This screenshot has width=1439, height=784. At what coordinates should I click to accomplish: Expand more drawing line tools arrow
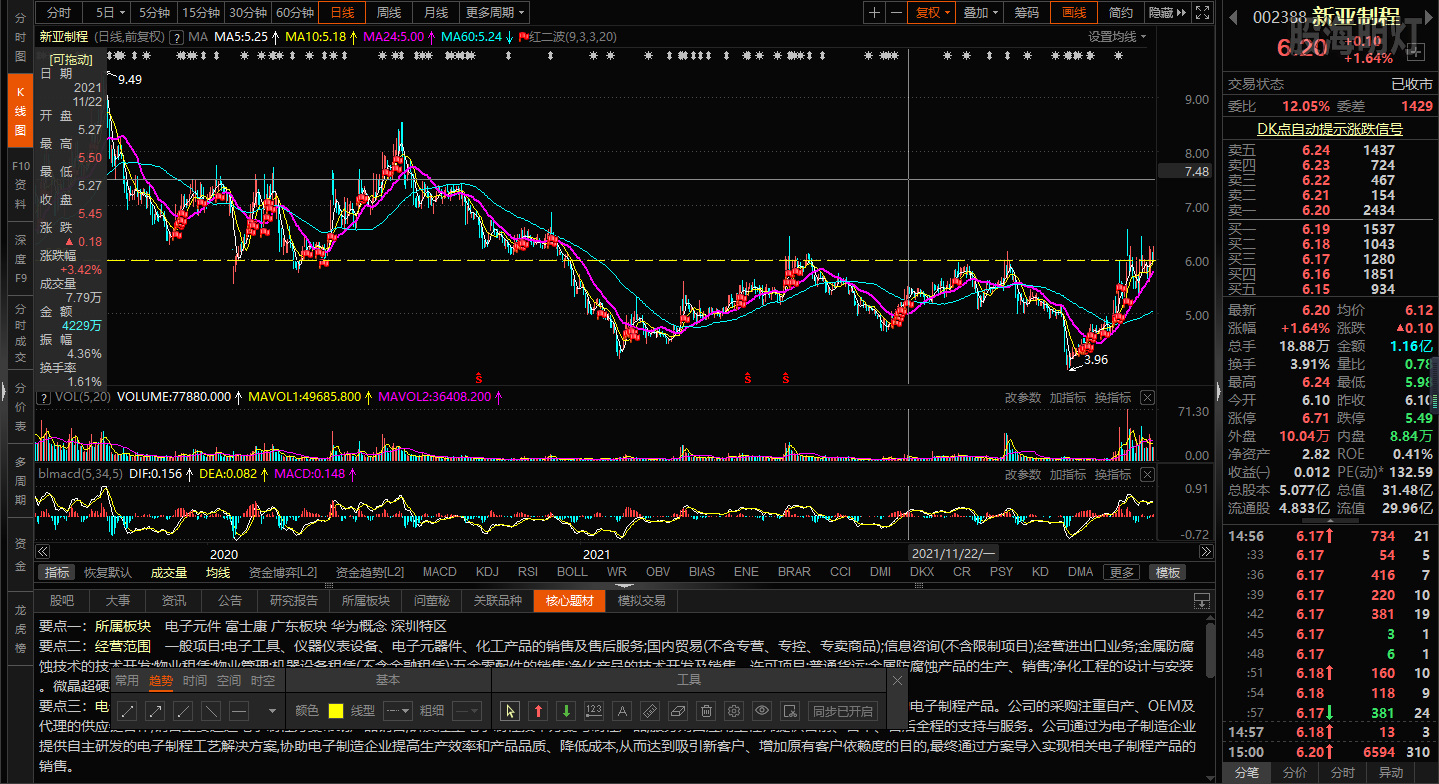270,711
